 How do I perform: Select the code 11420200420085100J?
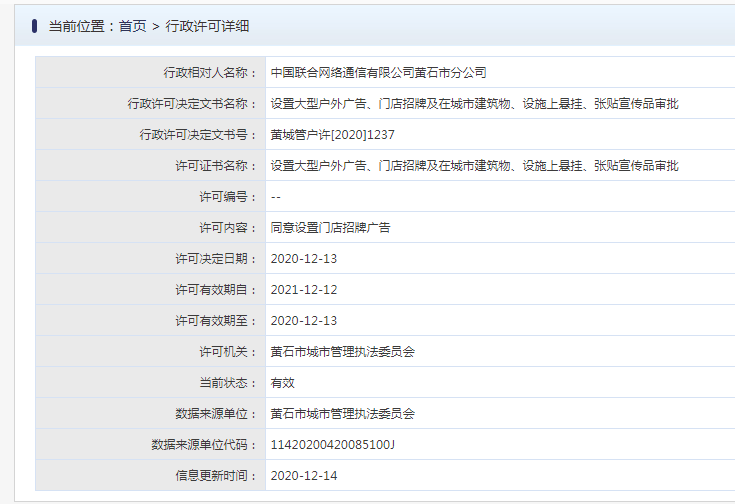pos(333,444)
